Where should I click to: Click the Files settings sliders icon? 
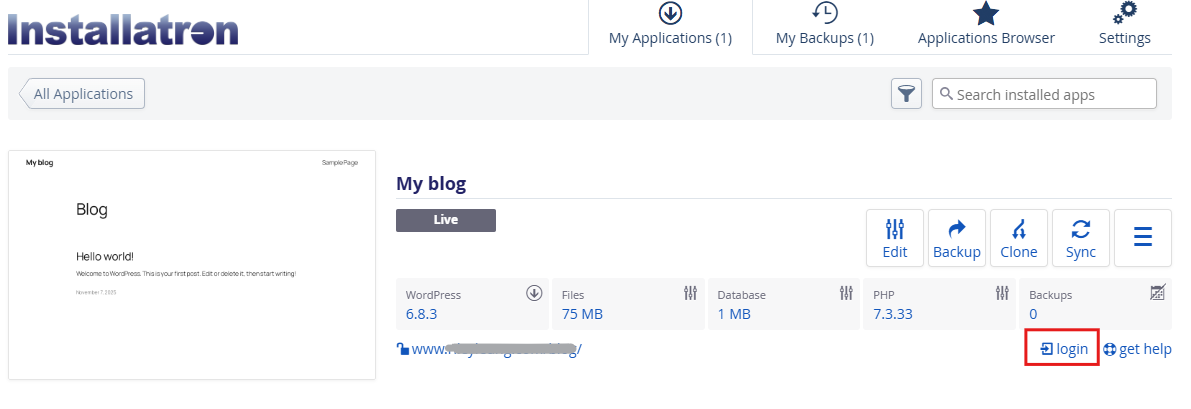pos(690,293)
